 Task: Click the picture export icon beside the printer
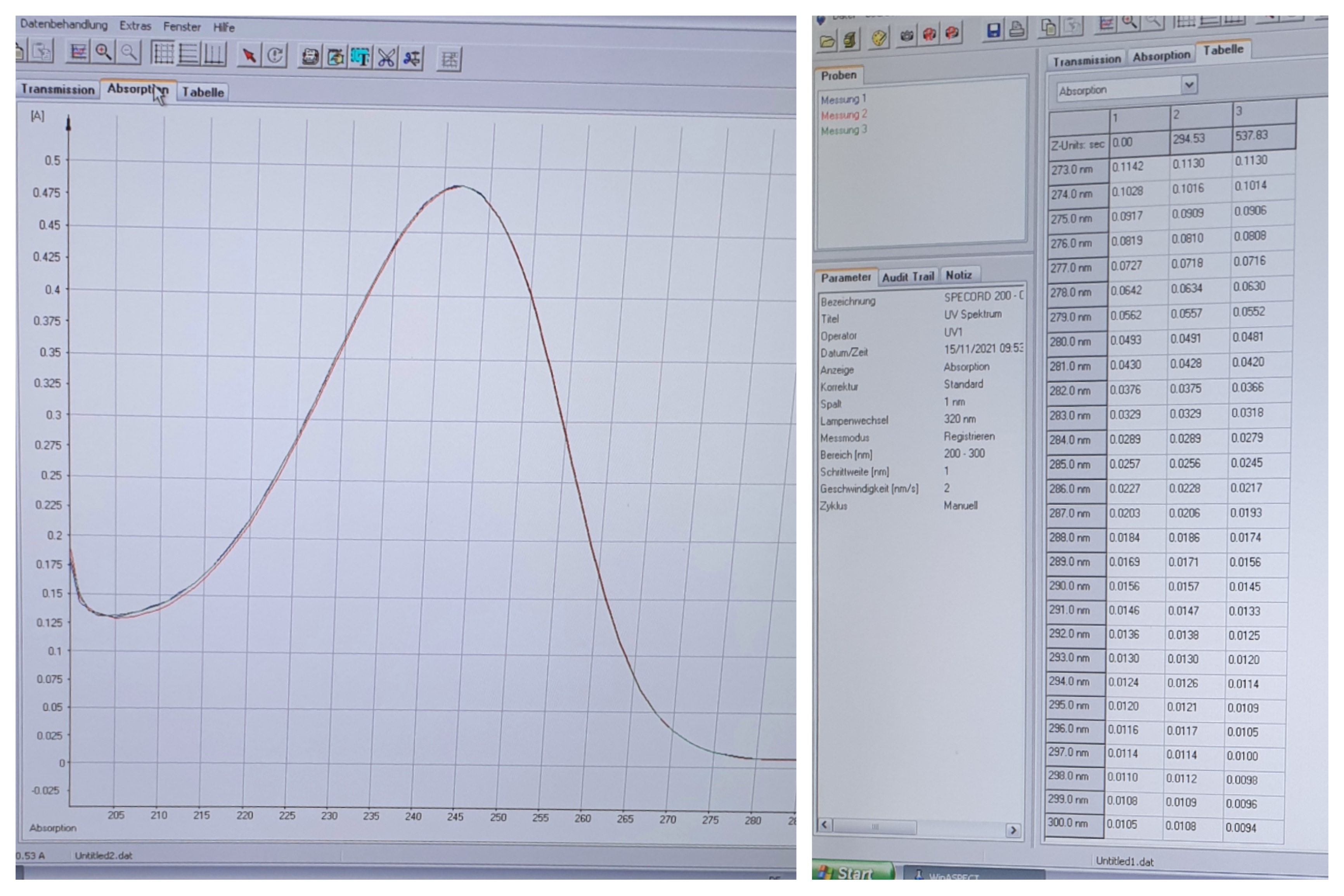(336, 57)
